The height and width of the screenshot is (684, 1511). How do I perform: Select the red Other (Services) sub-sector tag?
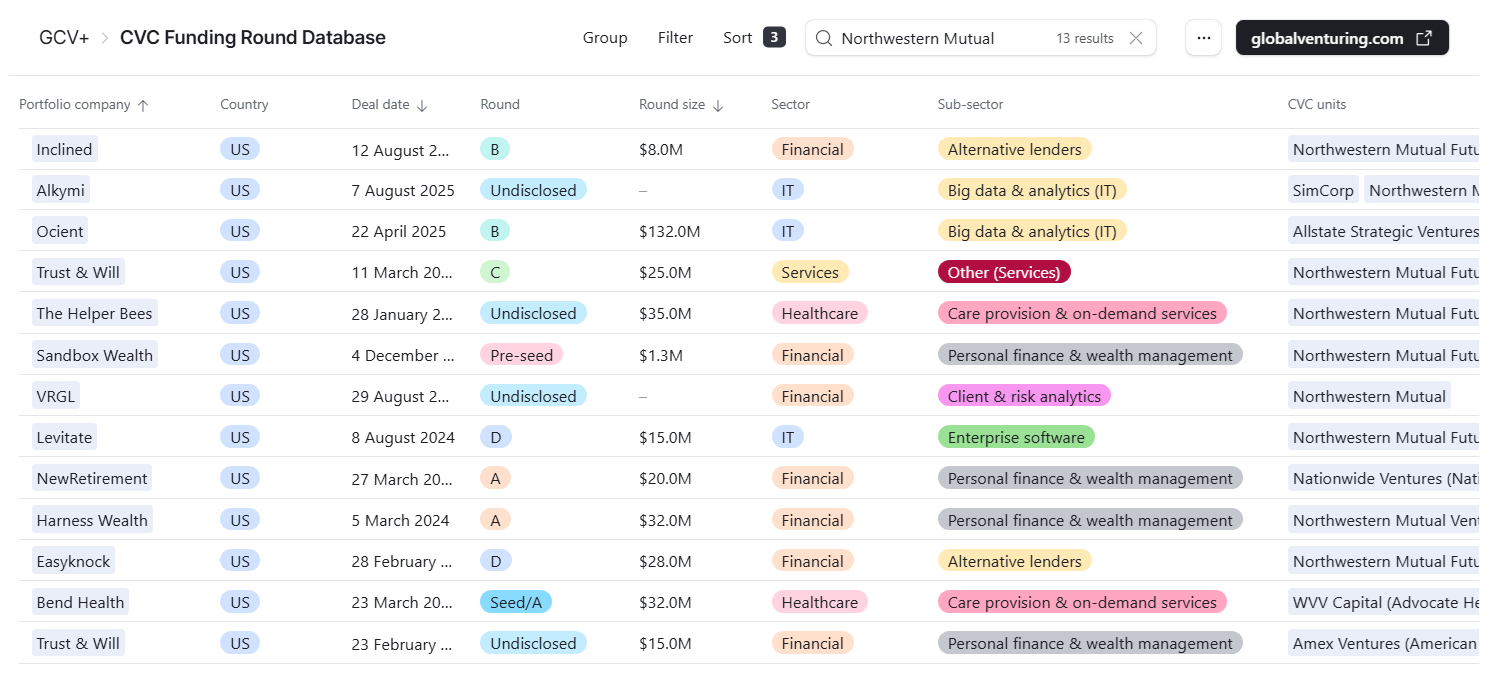[x=1003, y=272]
